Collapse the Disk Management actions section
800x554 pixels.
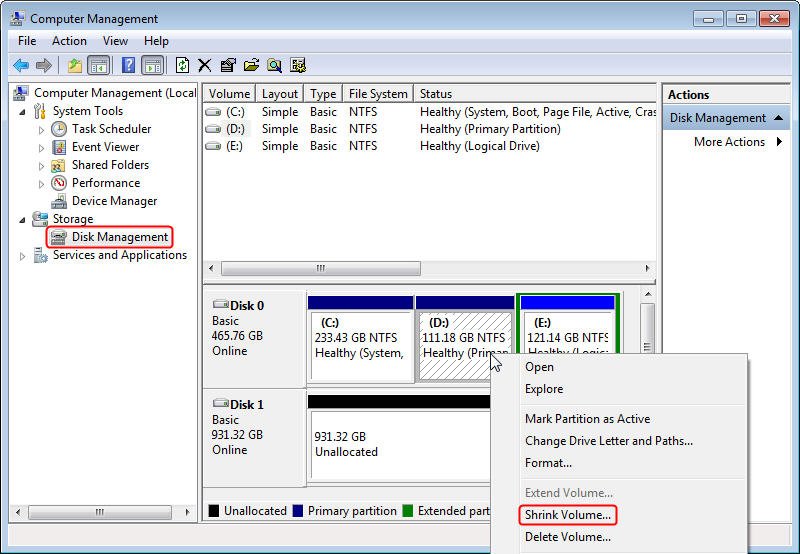click(x=778, y=118)
